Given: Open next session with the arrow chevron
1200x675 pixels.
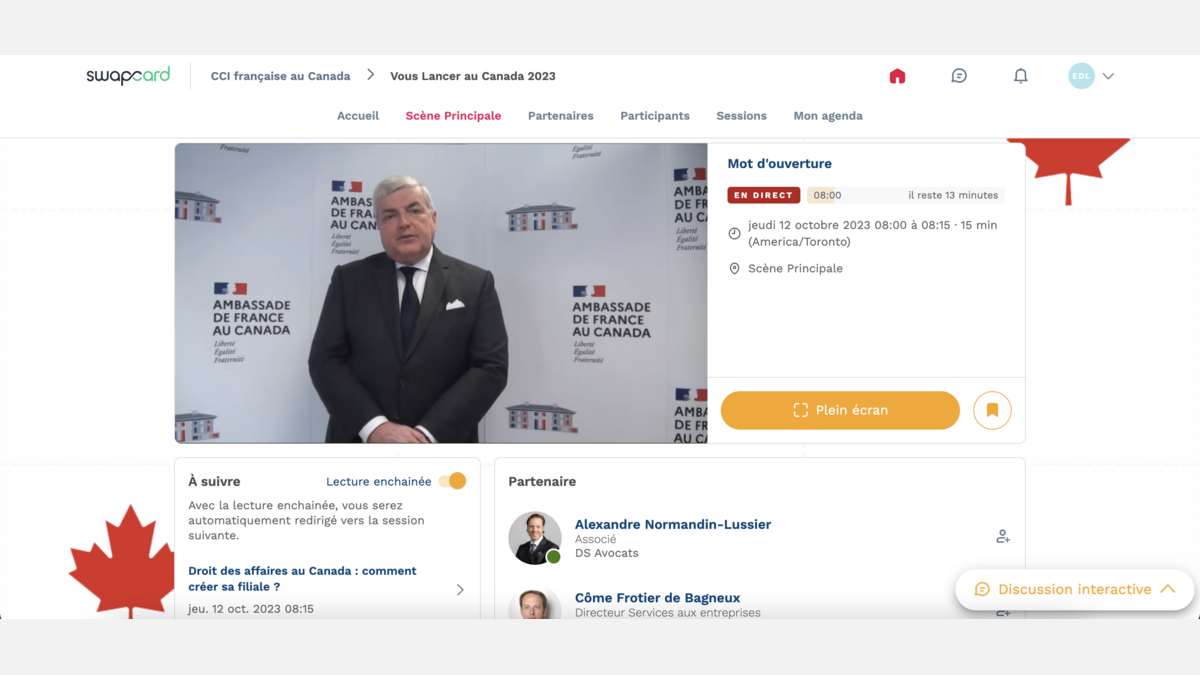Looking at the screenshot, I should click(460, 590).
